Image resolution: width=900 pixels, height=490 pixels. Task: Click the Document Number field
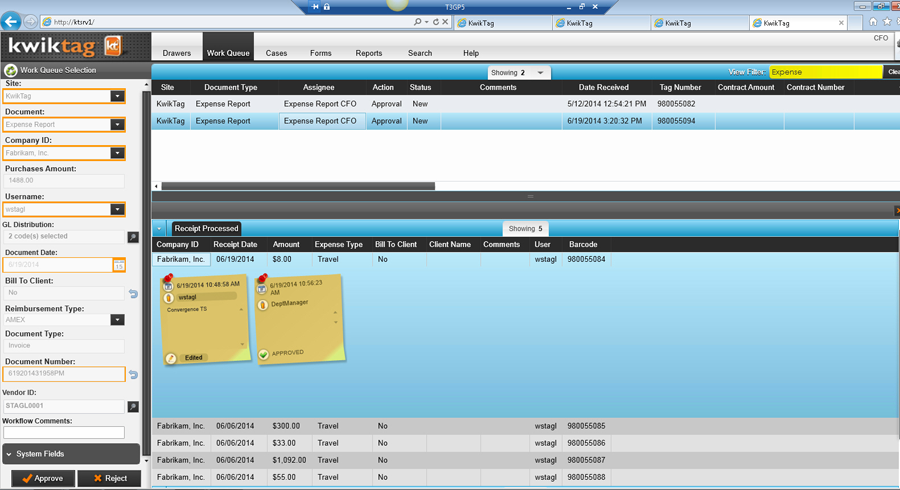click(64, 374)
